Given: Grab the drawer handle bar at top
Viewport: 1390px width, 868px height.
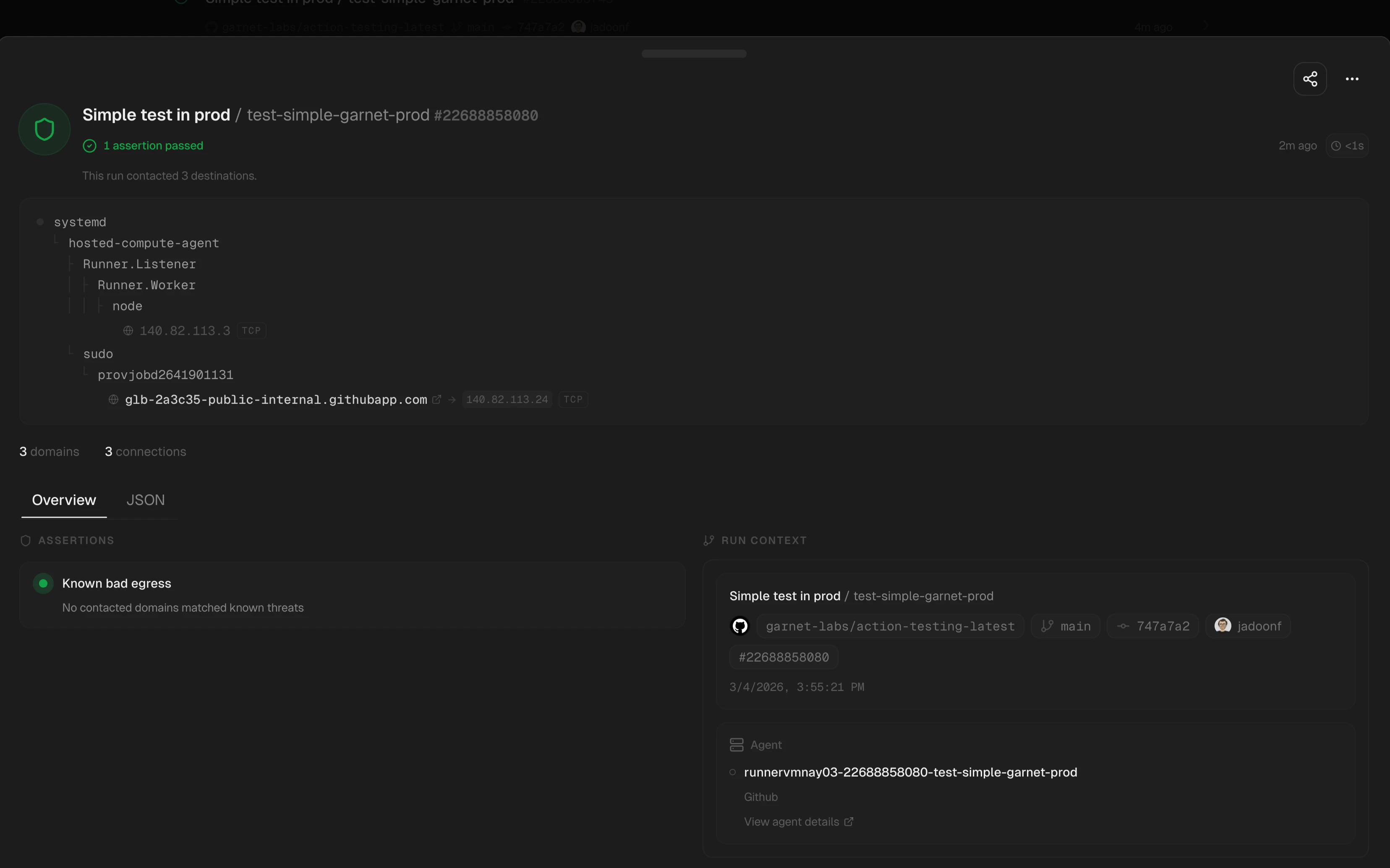Looking at the screenshot, I should click(694, 53).
